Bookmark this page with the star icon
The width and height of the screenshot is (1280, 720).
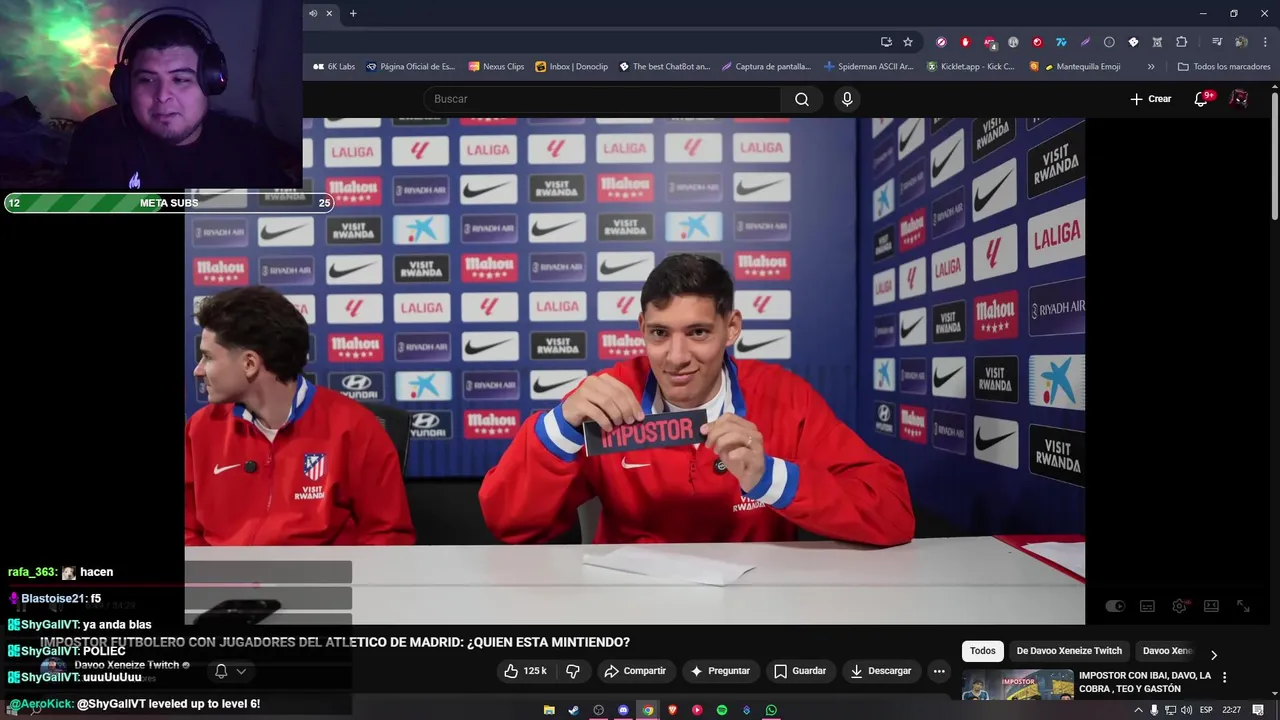pyautogui.click(x=908, y=42)
